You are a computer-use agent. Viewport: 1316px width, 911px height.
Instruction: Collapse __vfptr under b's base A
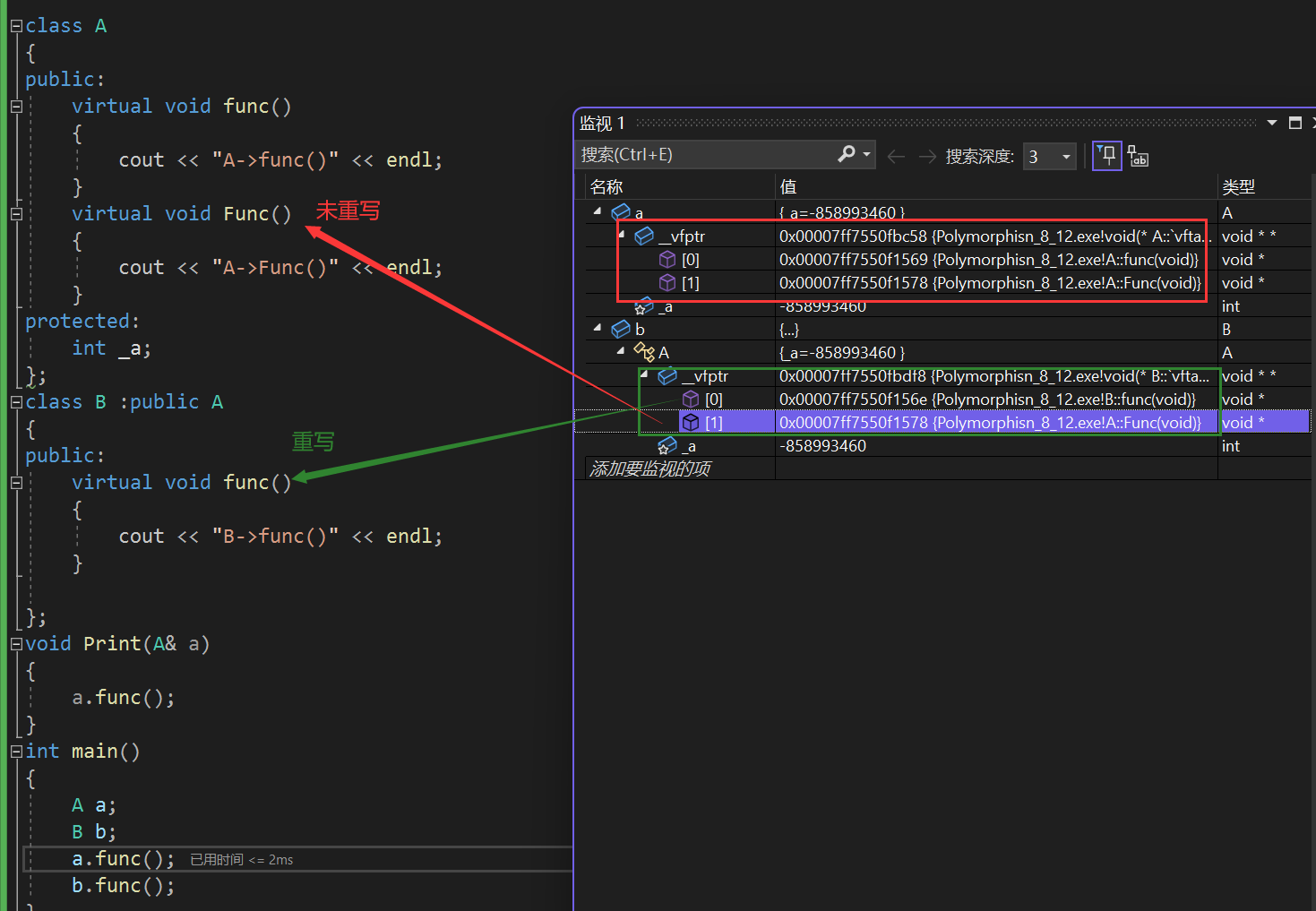(644, 374)
